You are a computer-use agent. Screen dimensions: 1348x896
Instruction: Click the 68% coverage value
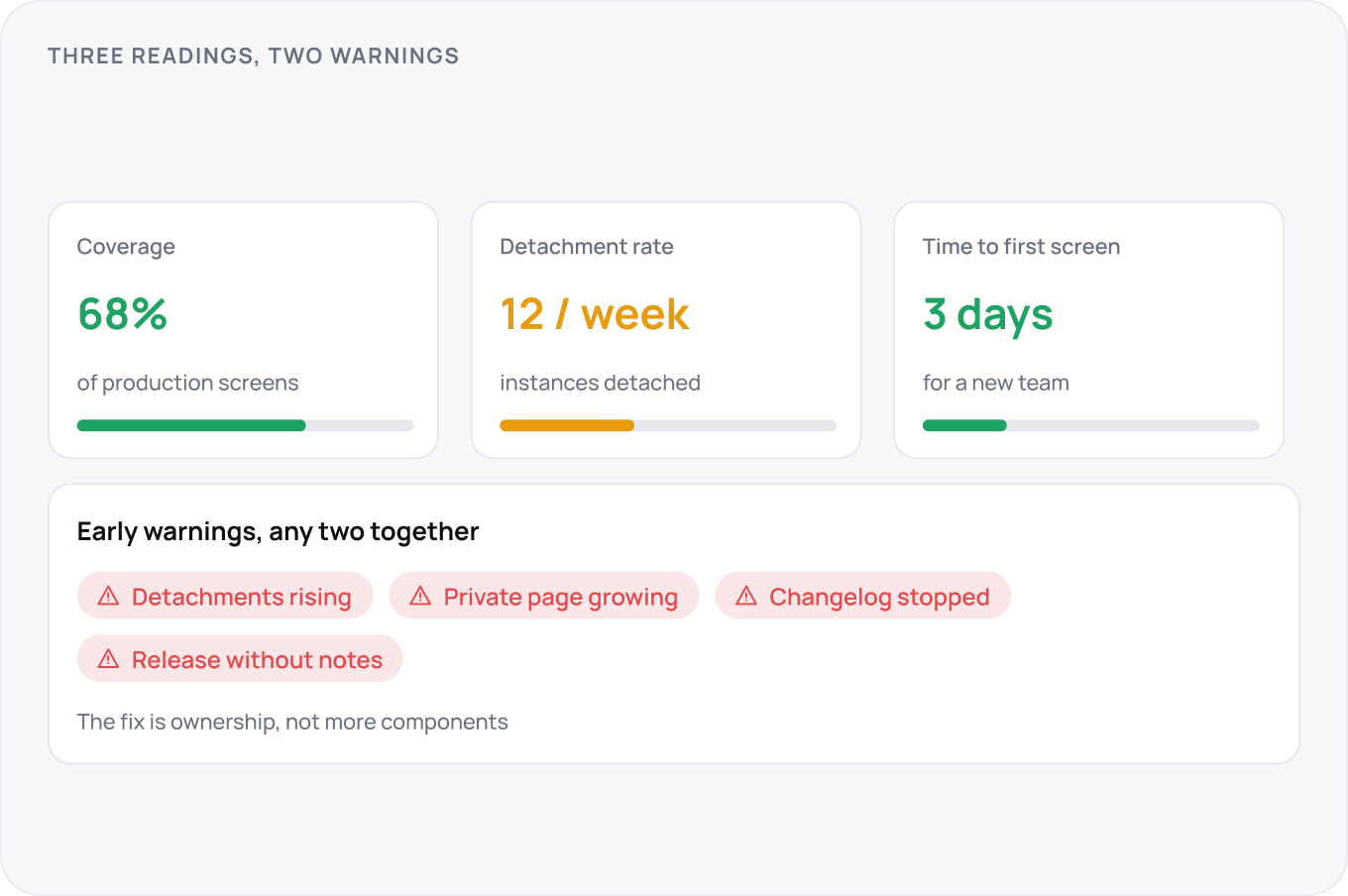123,314
